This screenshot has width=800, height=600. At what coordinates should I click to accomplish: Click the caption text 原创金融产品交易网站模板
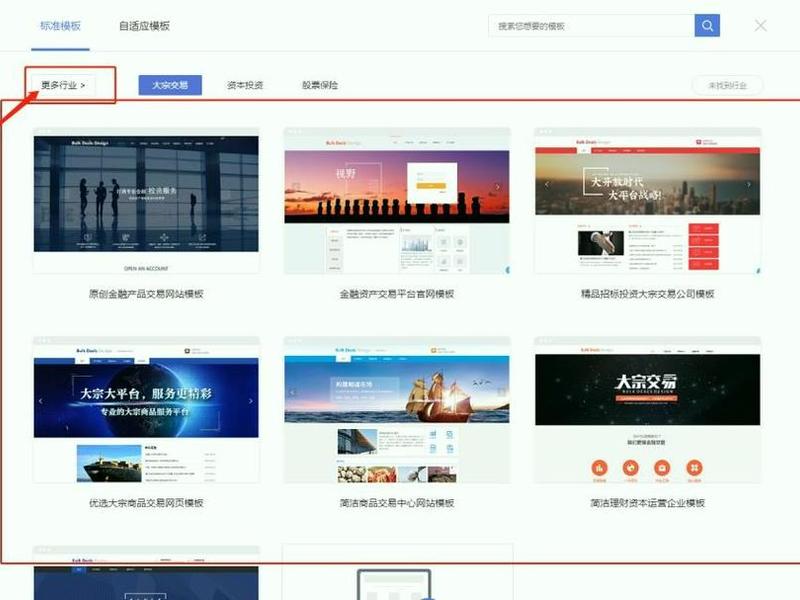(146, 294)
